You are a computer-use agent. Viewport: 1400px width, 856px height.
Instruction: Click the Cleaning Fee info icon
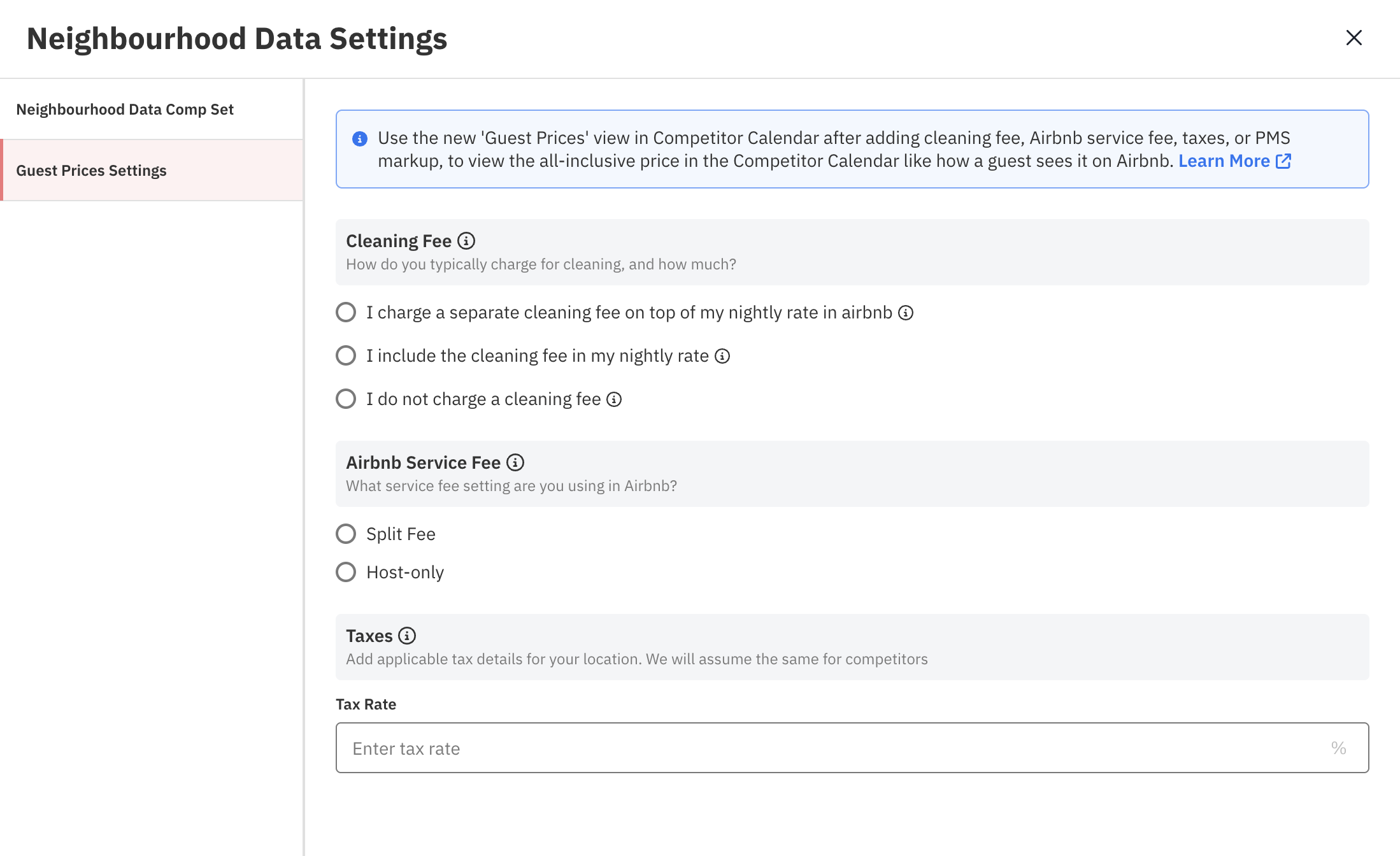466,241
